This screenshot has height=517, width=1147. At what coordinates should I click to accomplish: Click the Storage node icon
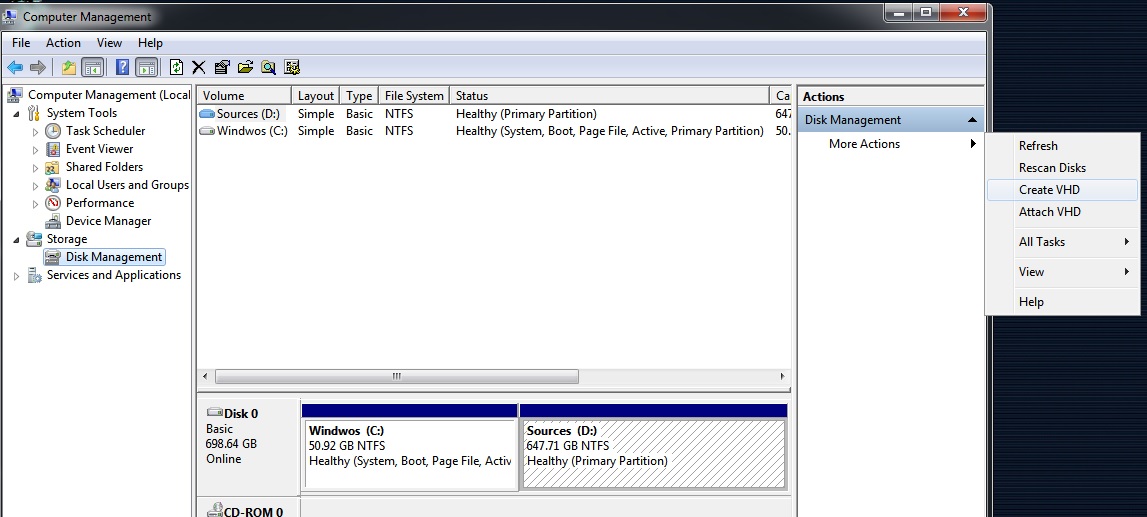pos(34,239)
